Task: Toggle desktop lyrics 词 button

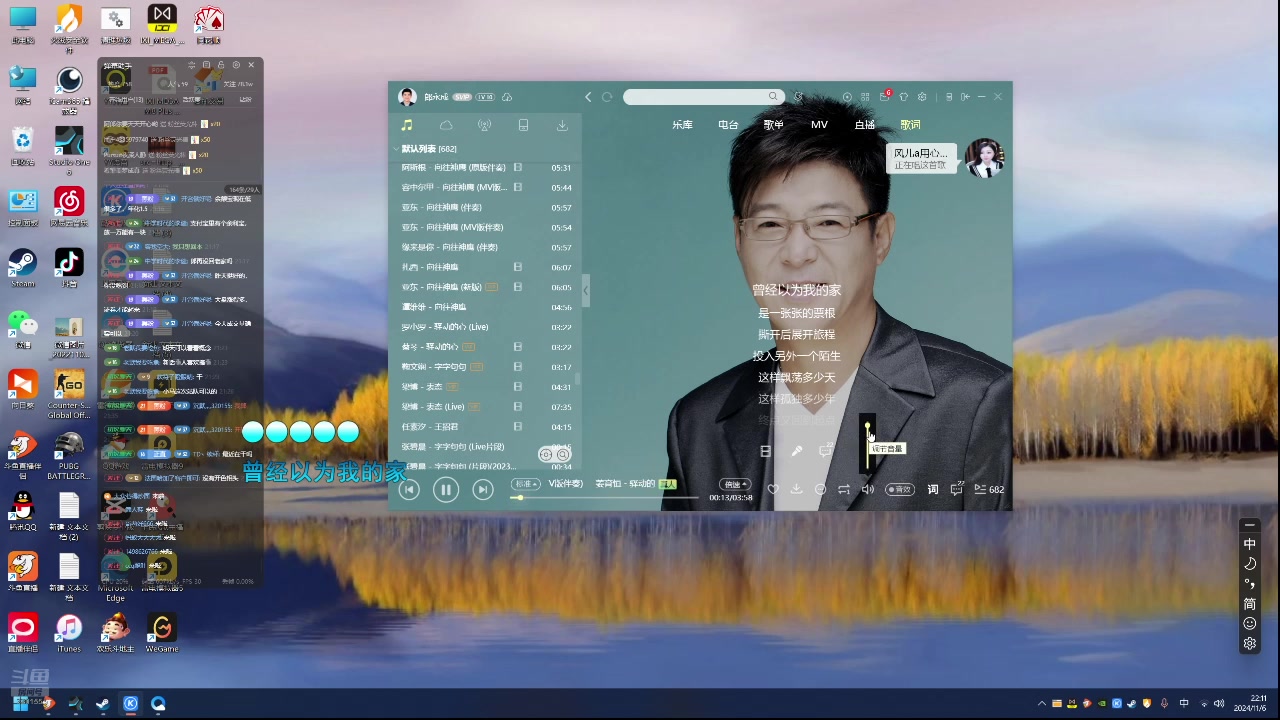Action: pyautogui.click(x=933, y=490)
